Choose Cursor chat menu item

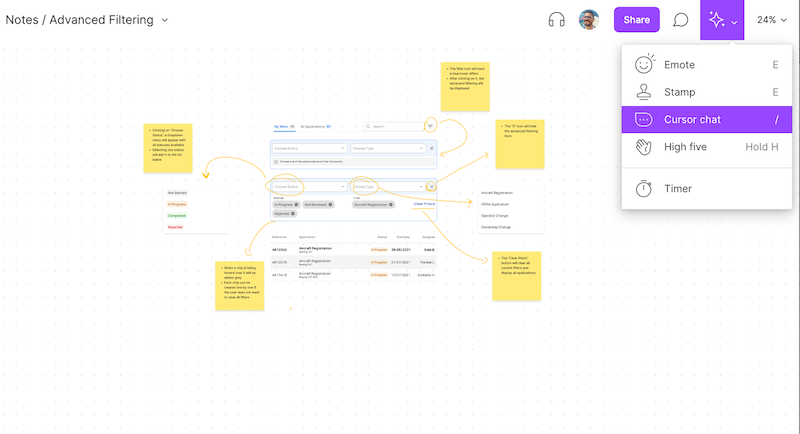point(707,119)
